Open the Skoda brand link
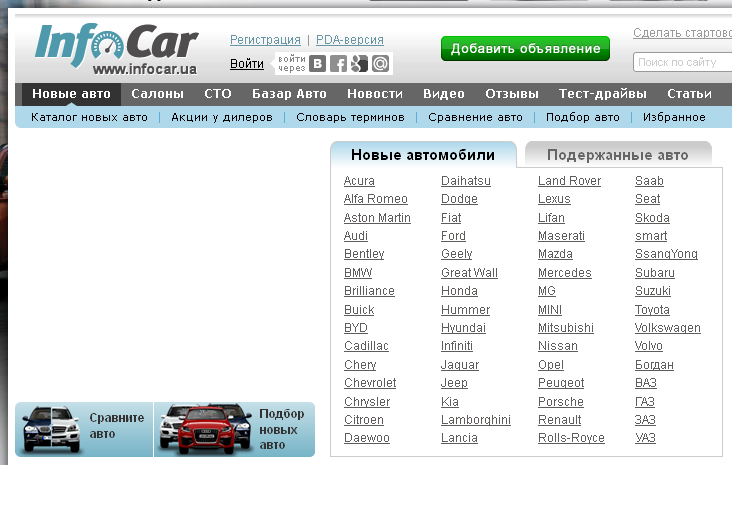Image resolution: width=732 pixels, height=512 pixels. [x=652, y=218]
